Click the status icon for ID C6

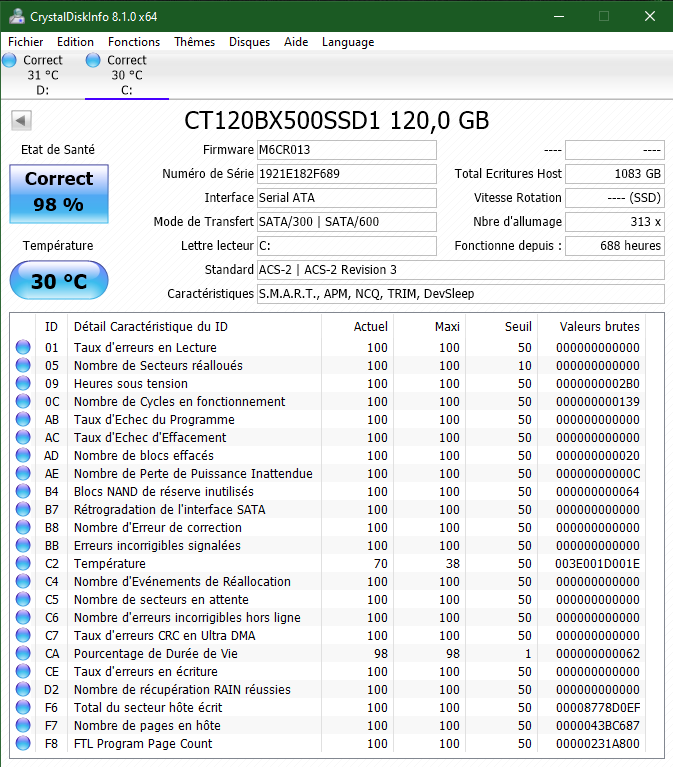[x=23, y=617]
